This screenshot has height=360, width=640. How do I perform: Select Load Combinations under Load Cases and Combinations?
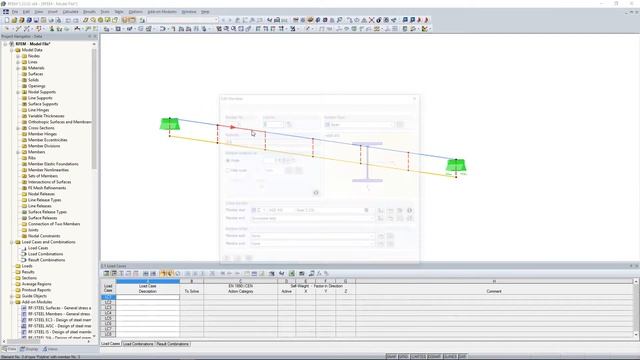click(45, 254)
